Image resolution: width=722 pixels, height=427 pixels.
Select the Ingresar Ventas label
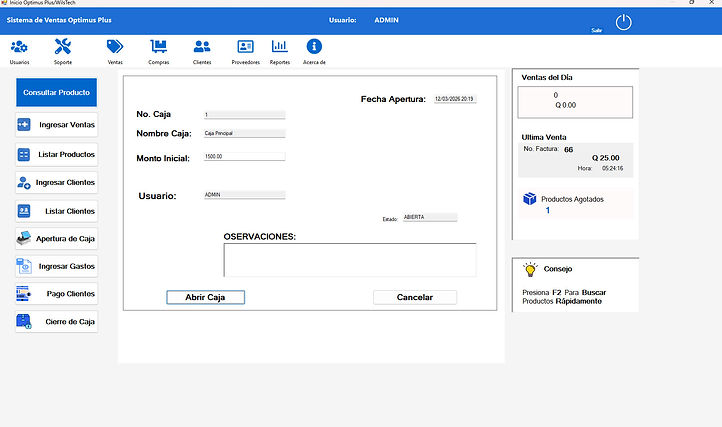(x=67, y=124)
